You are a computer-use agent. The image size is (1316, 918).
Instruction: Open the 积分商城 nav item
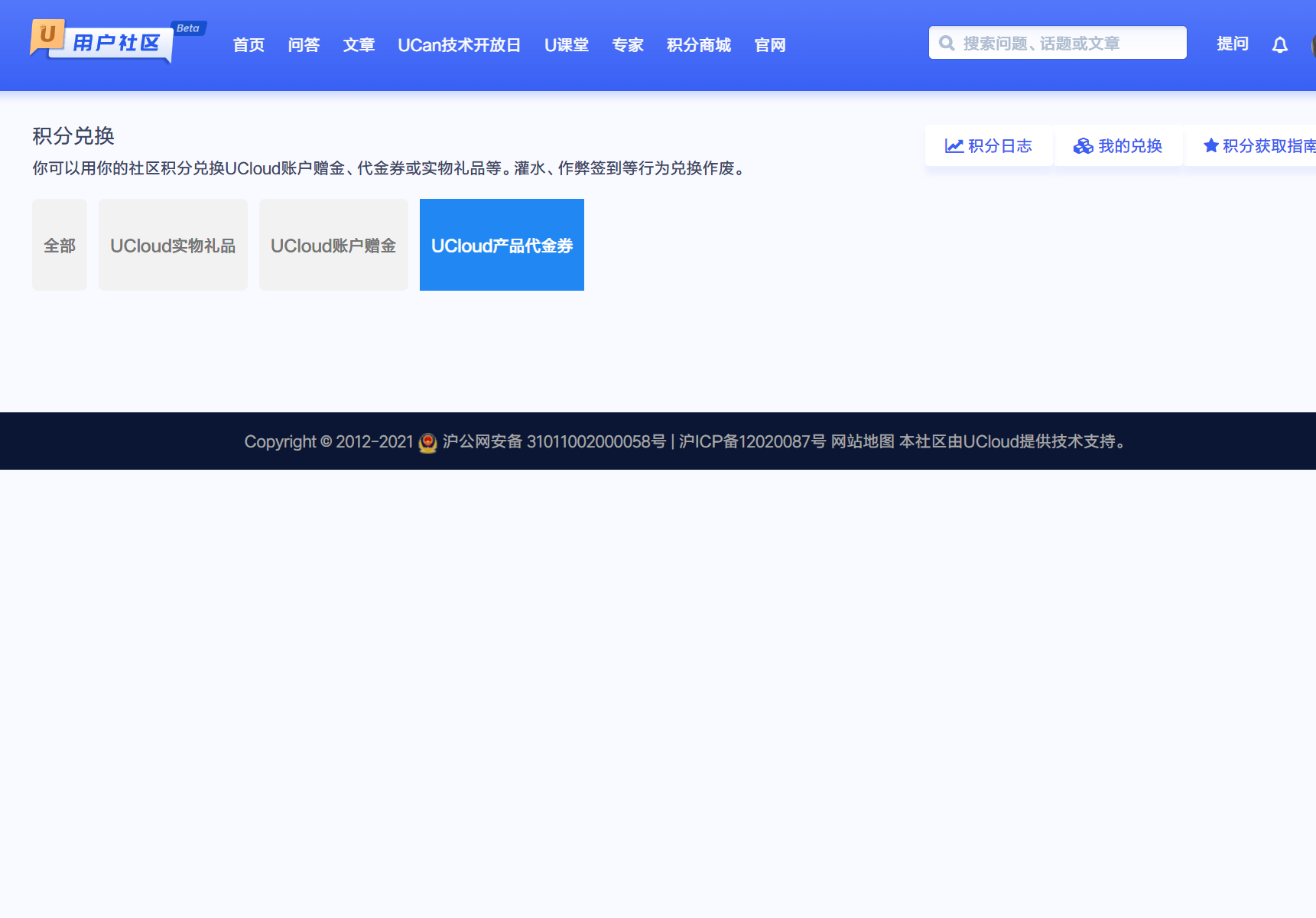(x=699, y=45)
